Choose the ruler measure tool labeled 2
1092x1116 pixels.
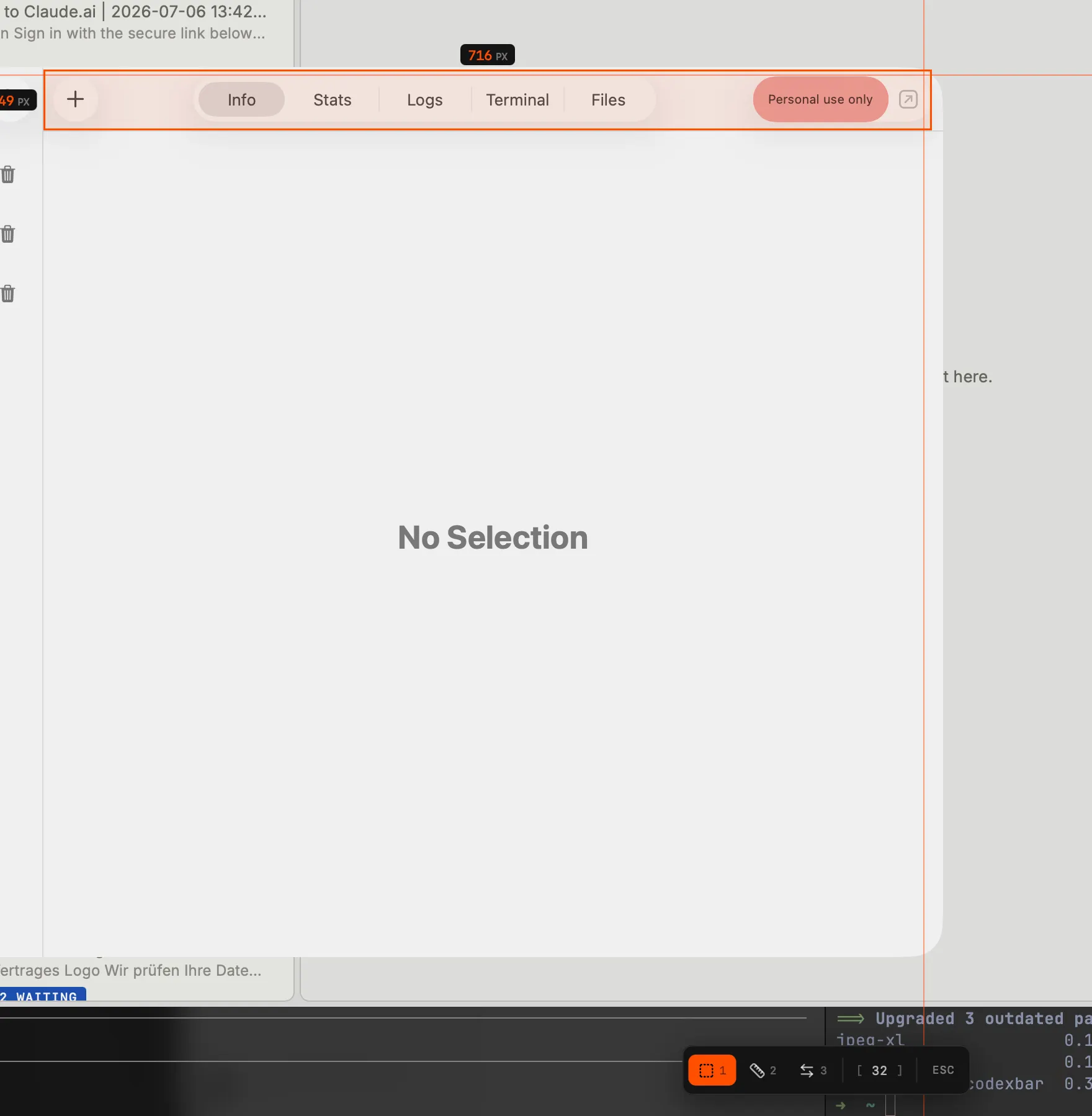[763, 1070]
